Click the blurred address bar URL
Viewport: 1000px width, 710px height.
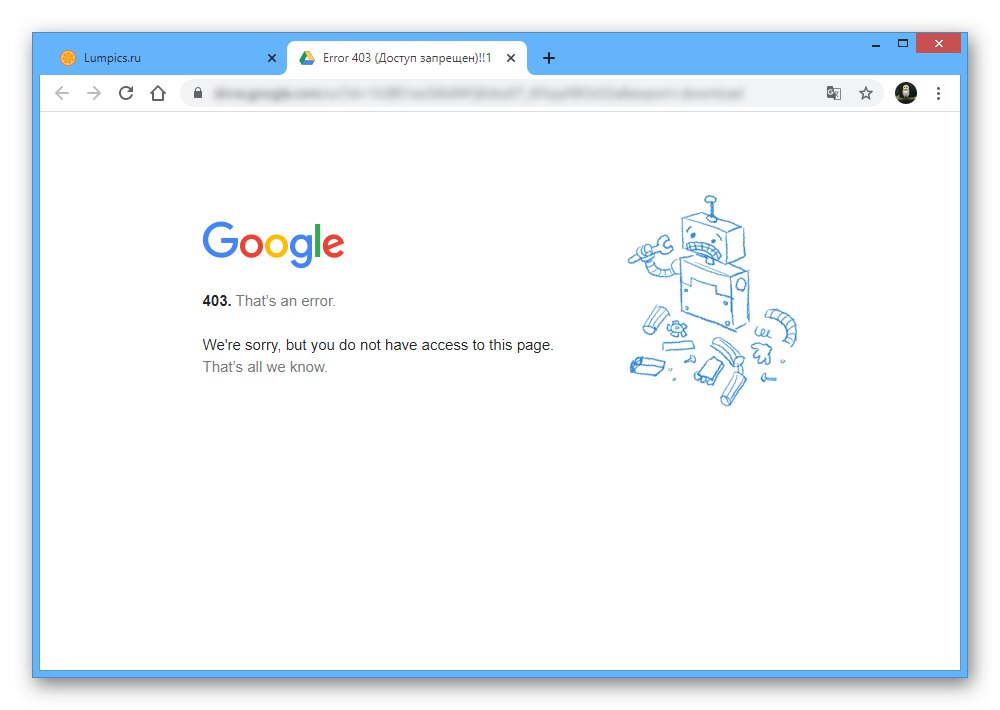click(x=478, y=94)
